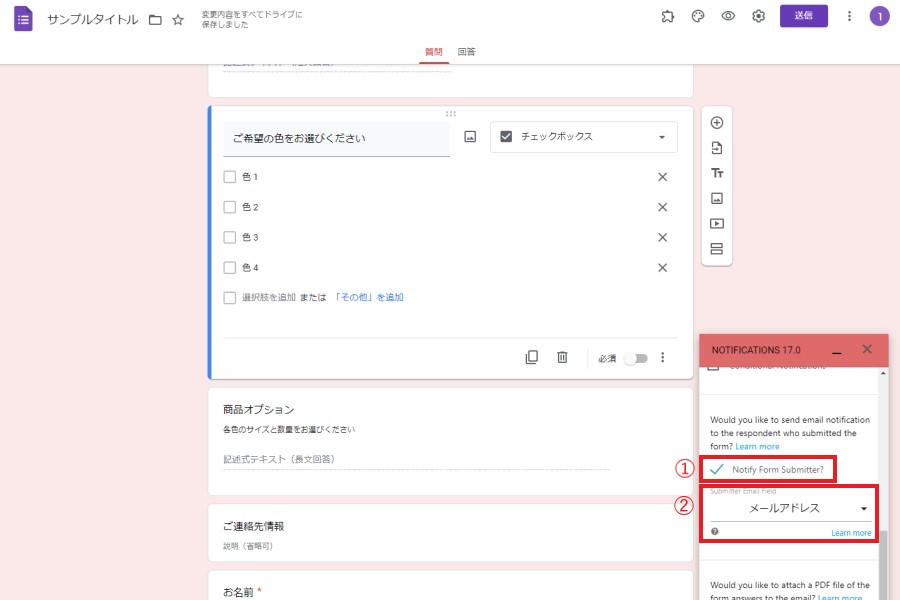This screenshot has height=600, width=900.
Task: Toggle the 必須 required switch
Action: (635, 358)
